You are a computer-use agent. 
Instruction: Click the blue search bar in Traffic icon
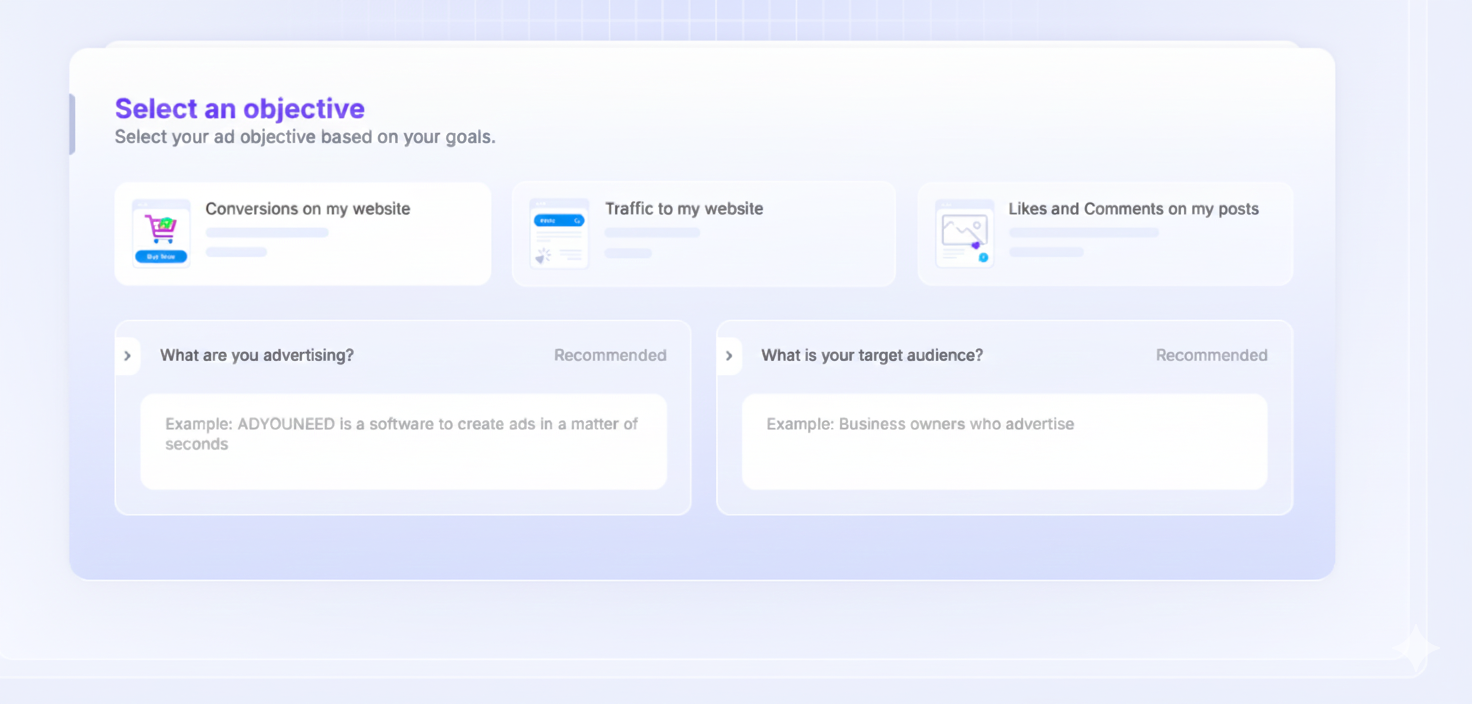[x=559, y=220]
